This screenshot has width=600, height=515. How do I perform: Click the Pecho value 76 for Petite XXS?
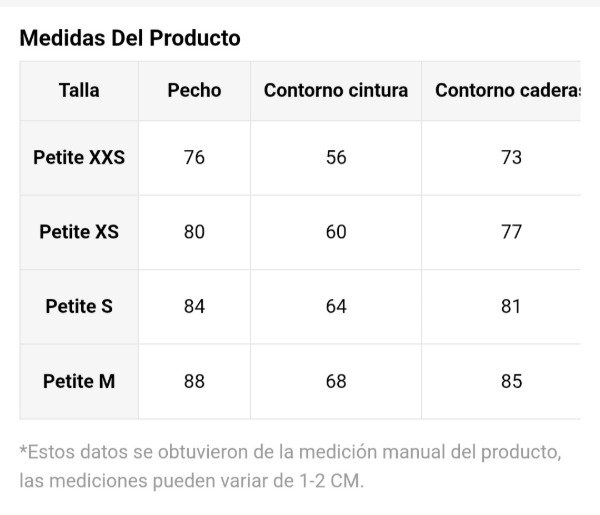point(194,157)
